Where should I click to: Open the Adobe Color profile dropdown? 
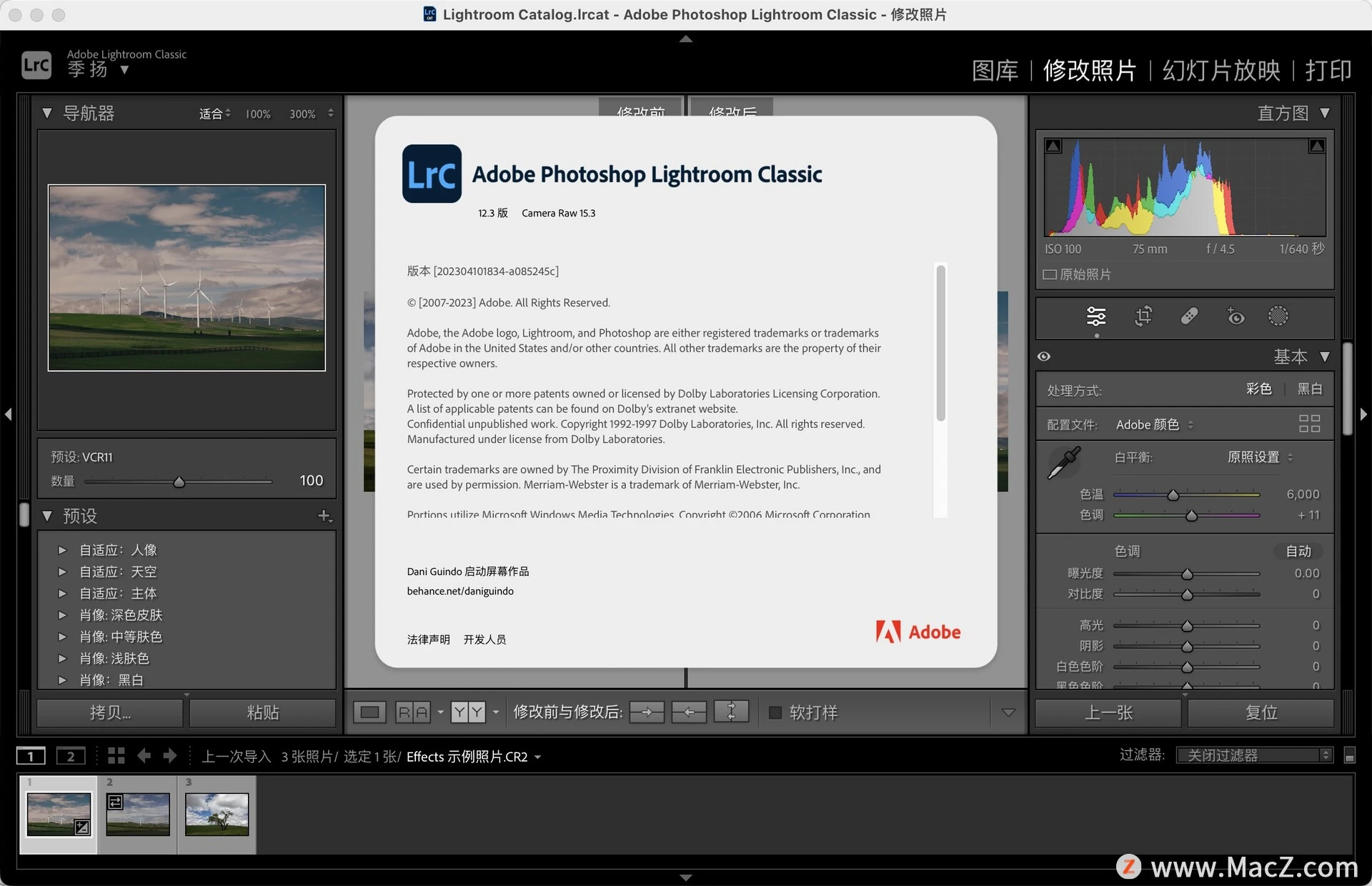click(1155, 424)
